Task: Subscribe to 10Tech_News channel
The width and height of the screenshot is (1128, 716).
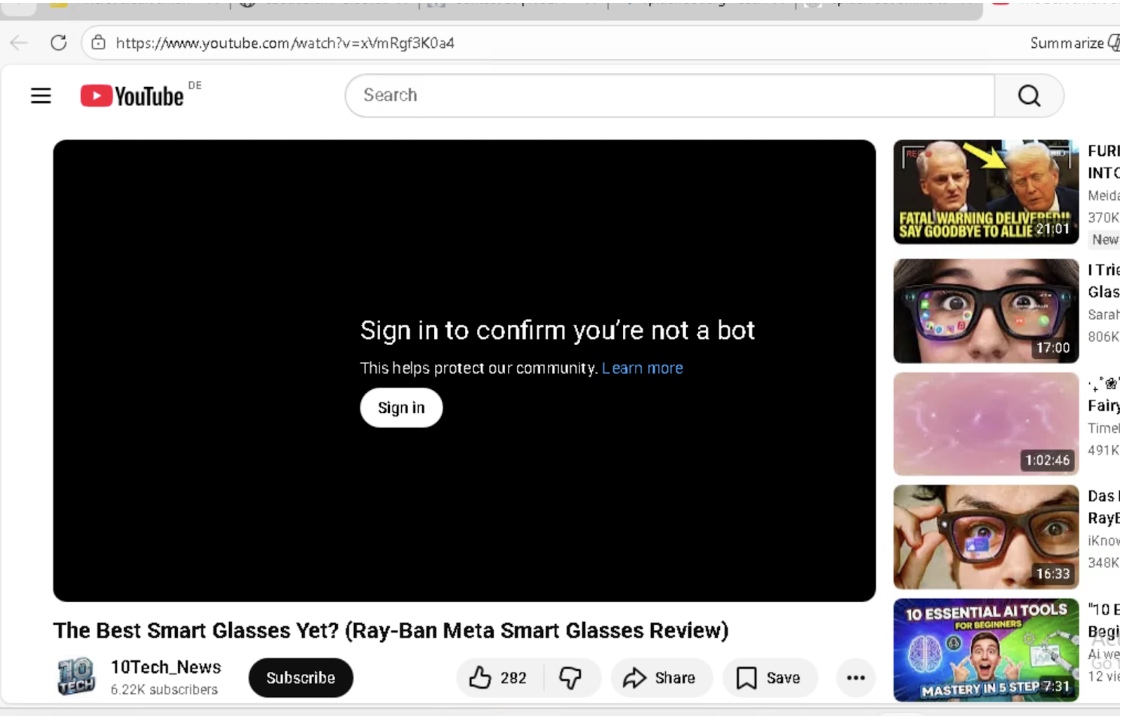Action: (300, 678)
